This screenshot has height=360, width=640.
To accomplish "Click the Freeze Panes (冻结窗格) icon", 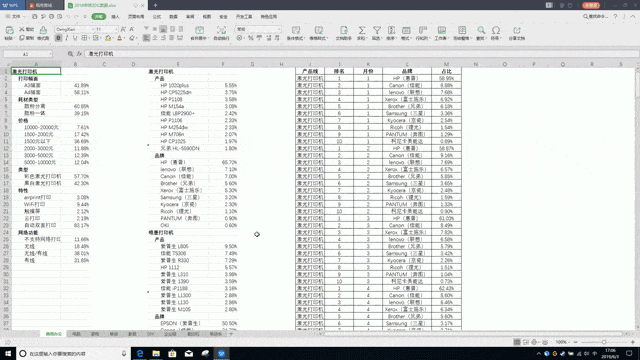I will (x=462, y=30).
